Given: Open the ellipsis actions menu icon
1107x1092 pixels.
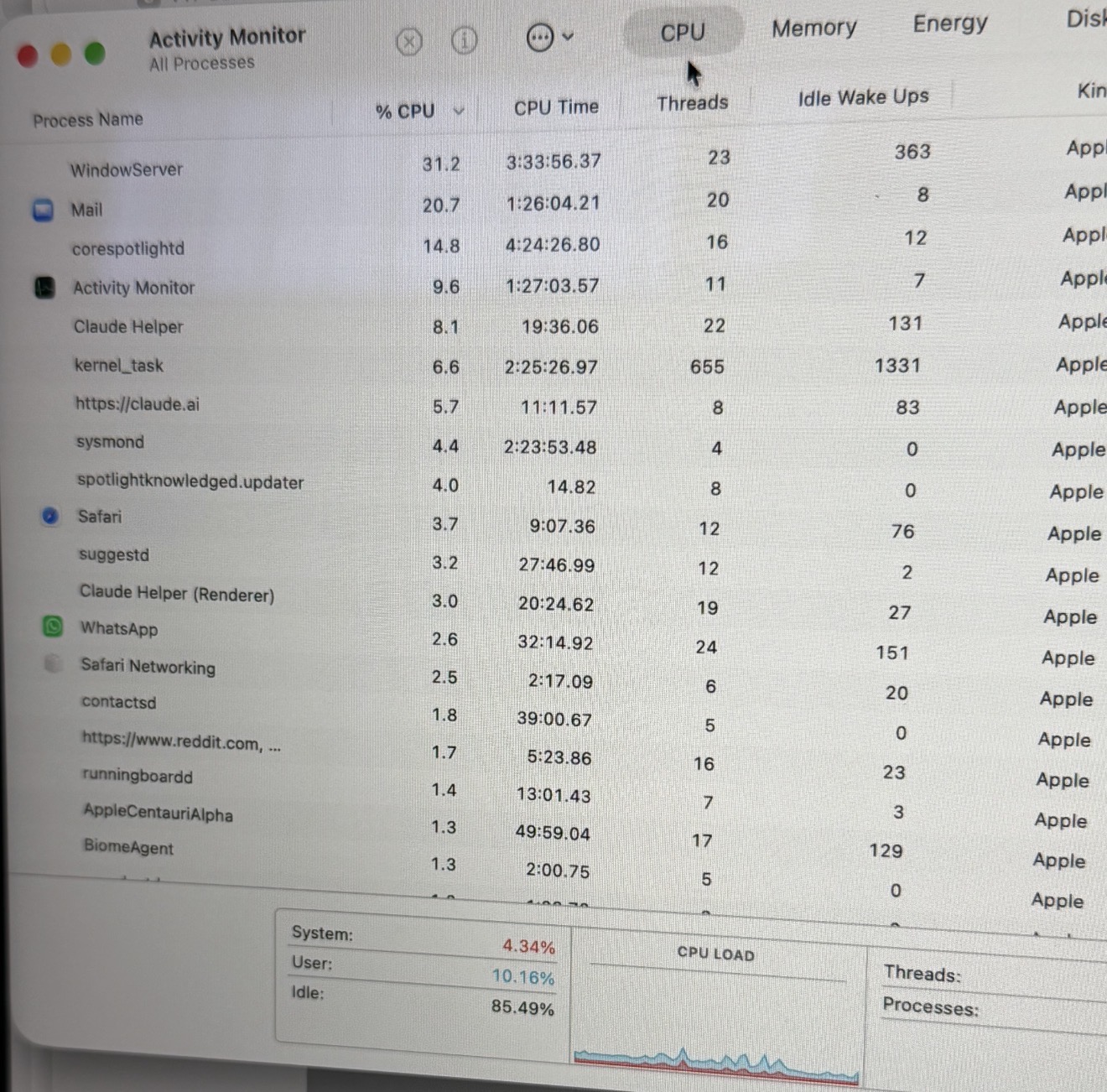Looking at the screenshot, I should [539, 37].
